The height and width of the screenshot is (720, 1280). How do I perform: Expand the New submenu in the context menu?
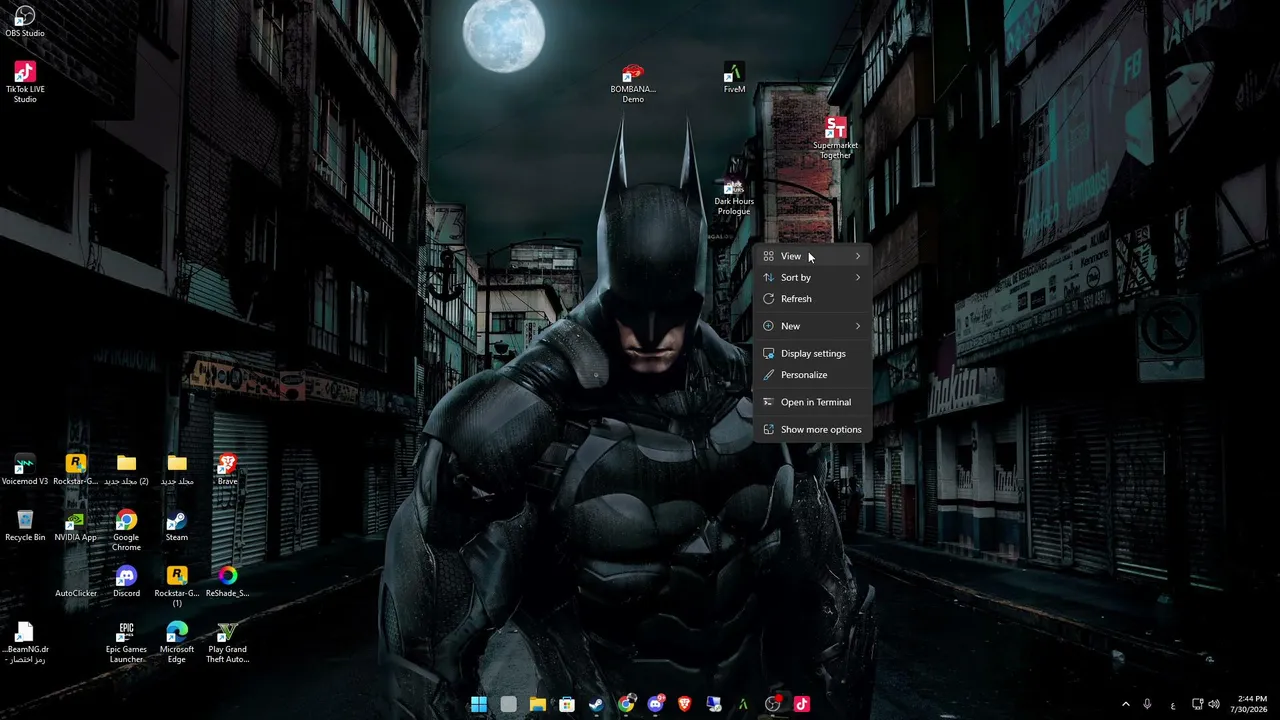tap(812, 326)
